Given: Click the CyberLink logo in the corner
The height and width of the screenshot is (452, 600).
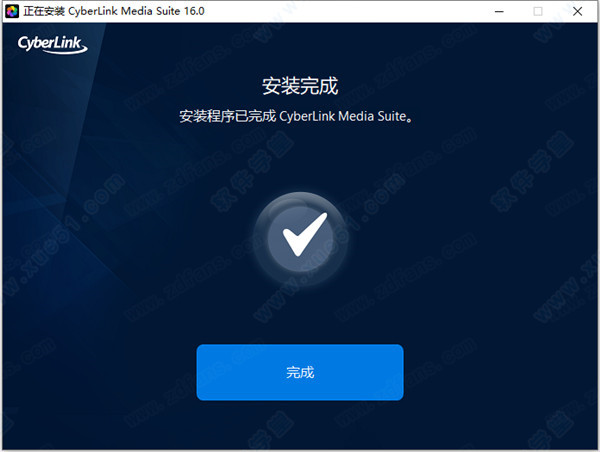Looking at the screenshot, I should [52, 45].
